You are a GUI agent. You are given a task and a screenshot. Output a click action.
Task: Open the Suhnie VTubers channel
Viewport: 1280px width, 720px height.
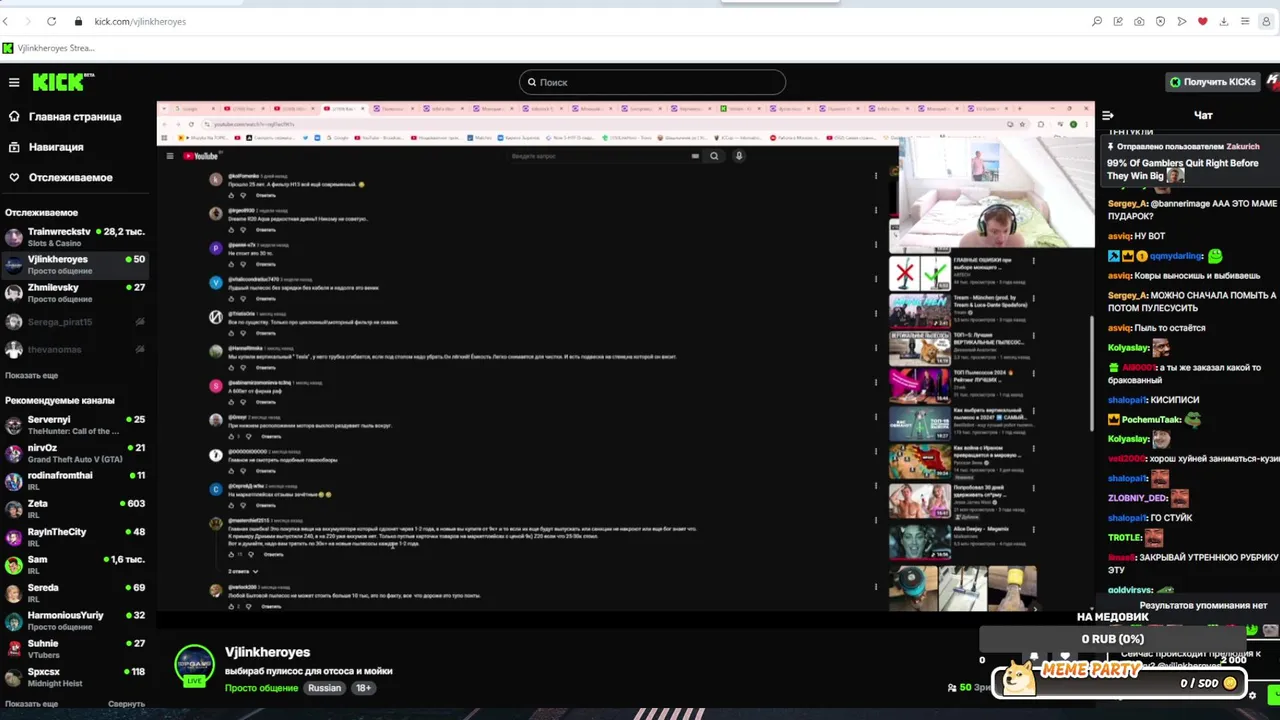point(75,649)
